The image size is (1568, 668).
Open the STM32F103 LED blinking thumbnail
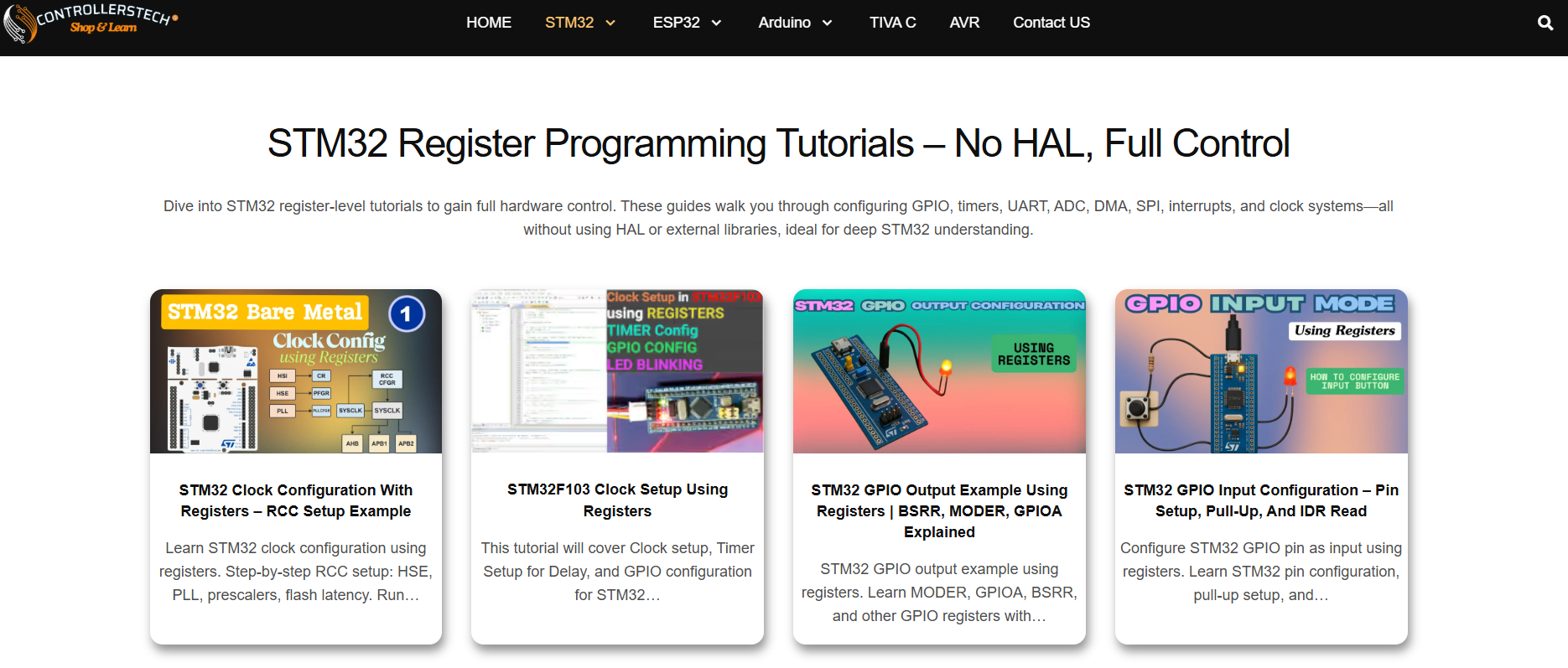click(x=617, y=371)
